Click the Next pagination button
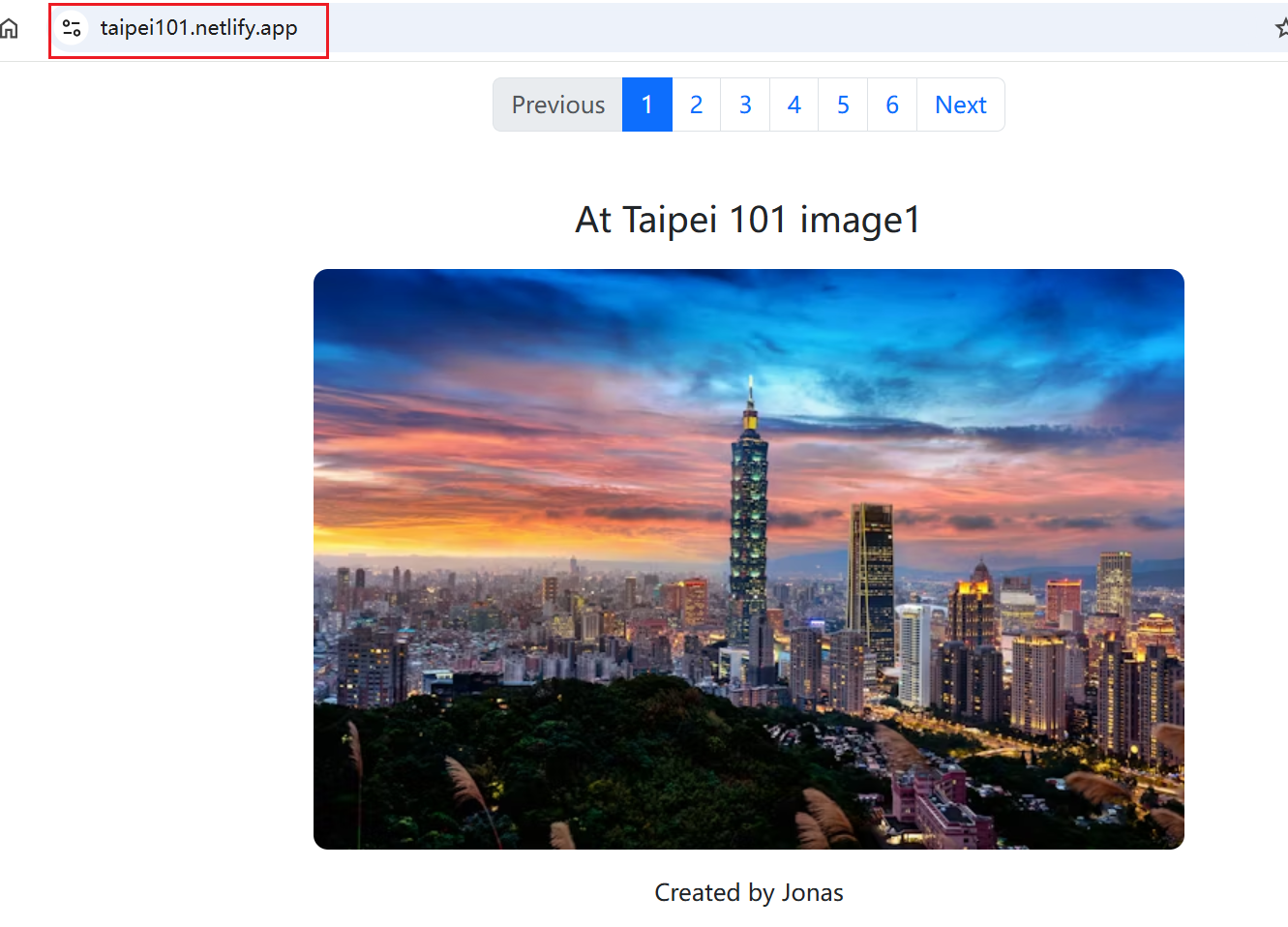This screenshot has width=1288, height=927. pyautogui.click(x=960, y=105)
